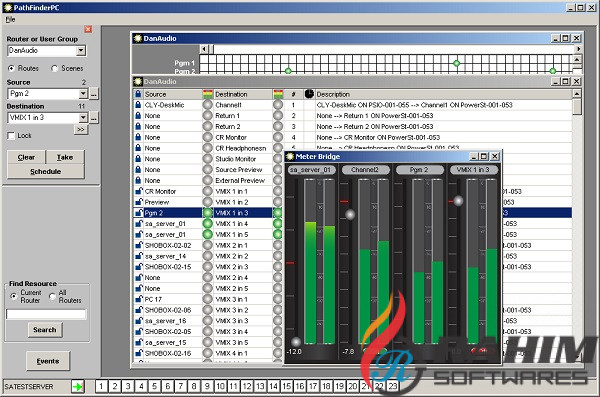Screen dimensions: 600x397
Task: Click the Channel2 meter label button
Action: (365, 170)
